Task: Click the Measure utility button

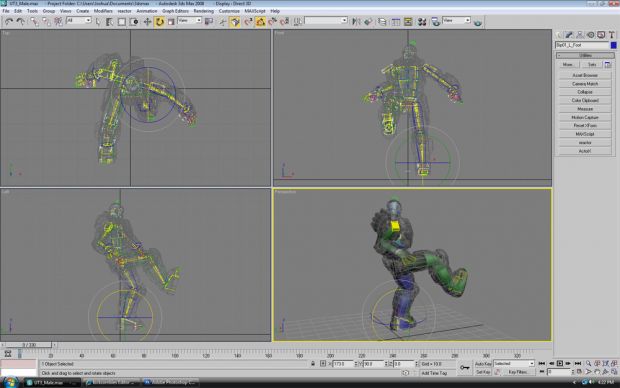Action: pyautogui.click(x=585, y=109)
